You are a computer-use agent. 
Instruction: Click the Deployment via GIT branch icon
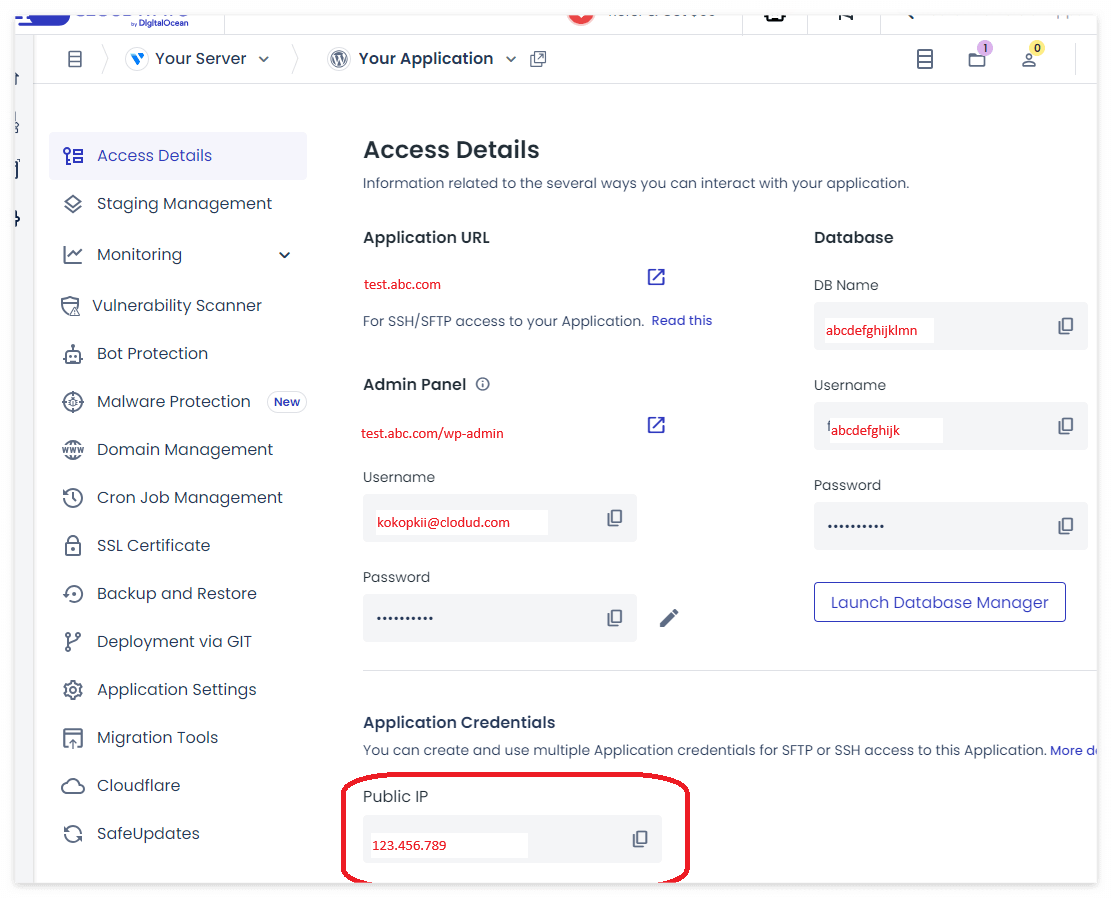click(72, 642)
